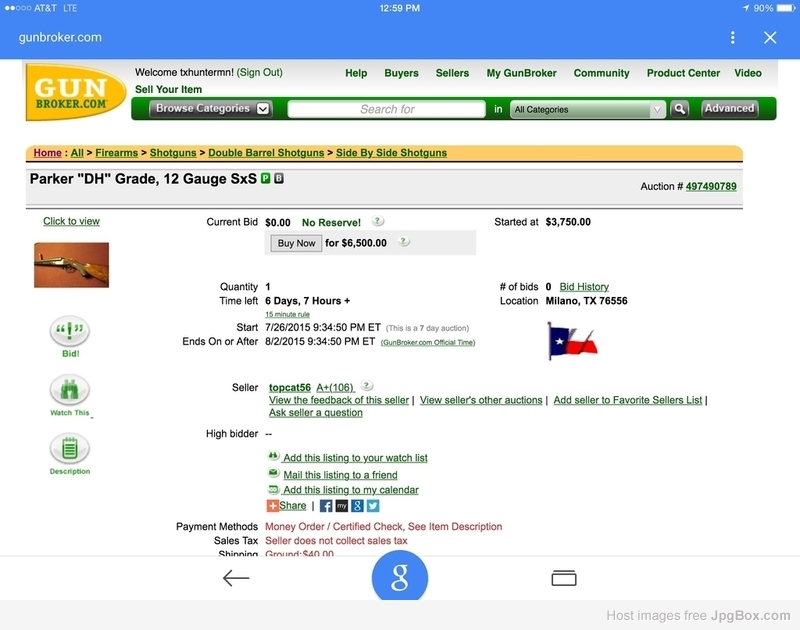Share listing via MySpace icon
The height and width of the screenshot is (630, 800).
point(342,506)
